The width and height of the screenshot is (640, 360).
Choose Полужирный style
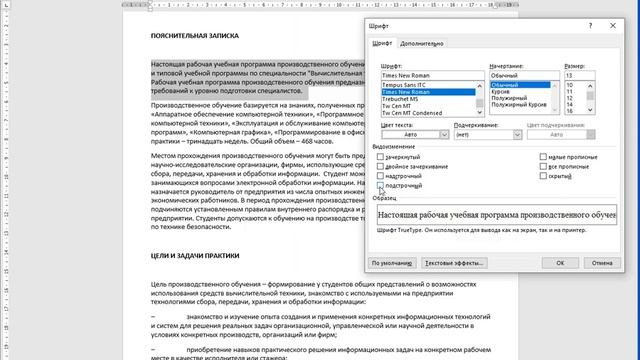click(x=520, y=98)
